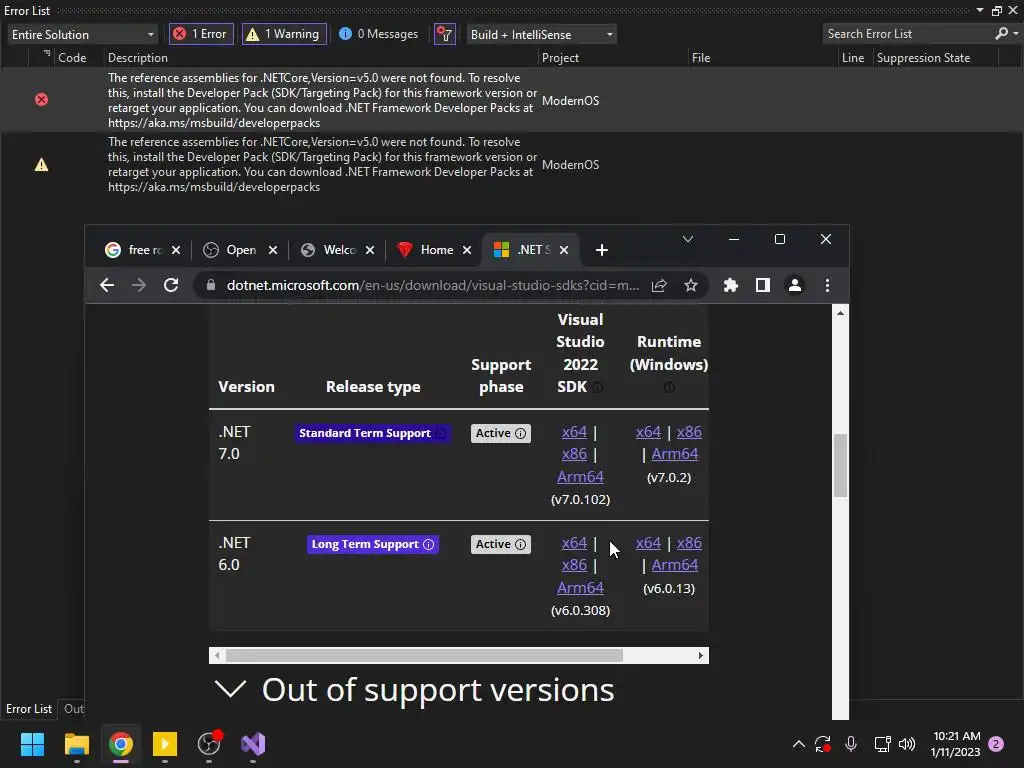Expand Out of support versions section
This screenshot has width=1024, height=768.
(415, 690)
